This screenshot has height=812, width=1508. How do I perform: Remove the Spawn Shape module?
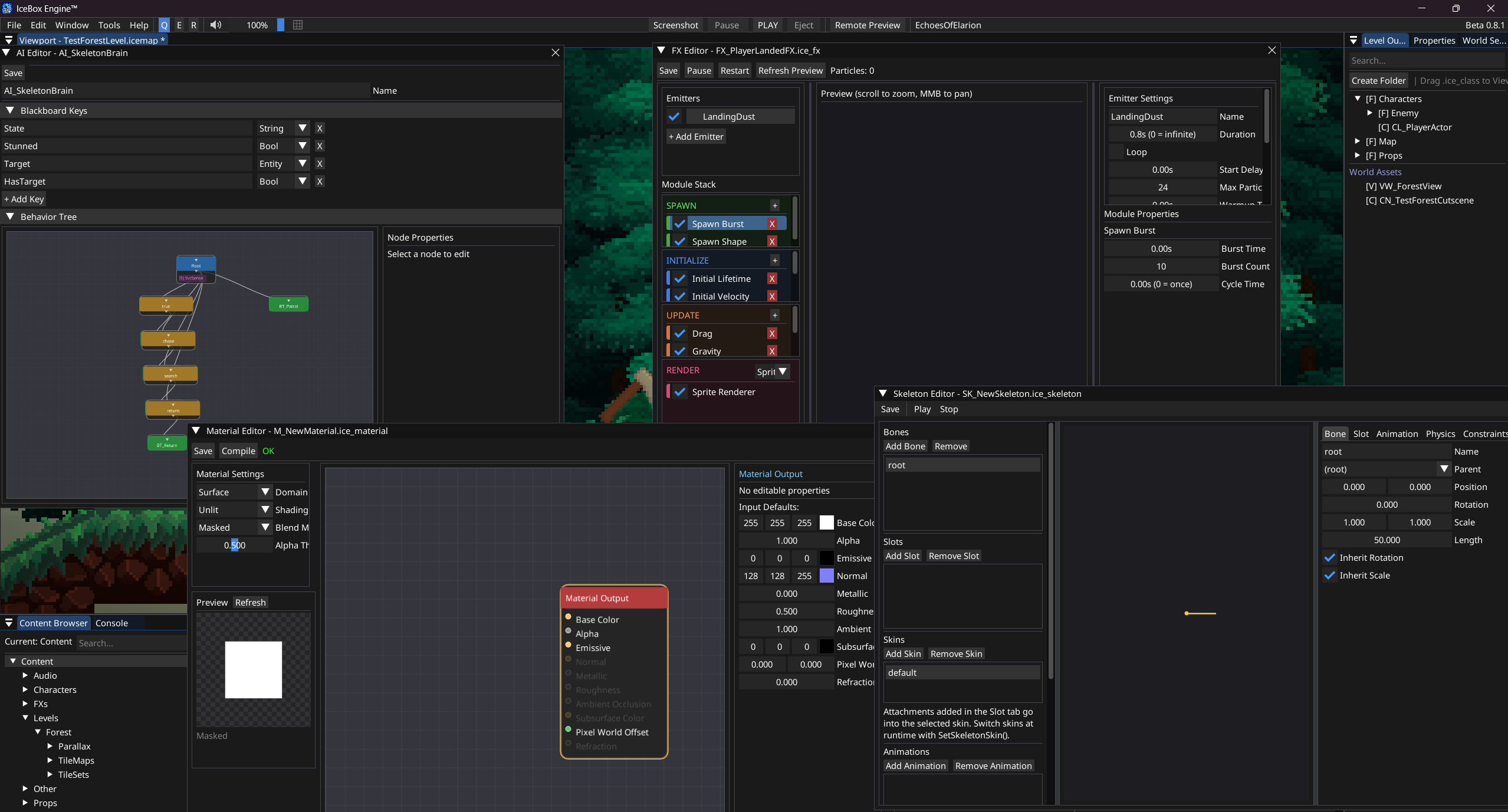tap(772, 242)
